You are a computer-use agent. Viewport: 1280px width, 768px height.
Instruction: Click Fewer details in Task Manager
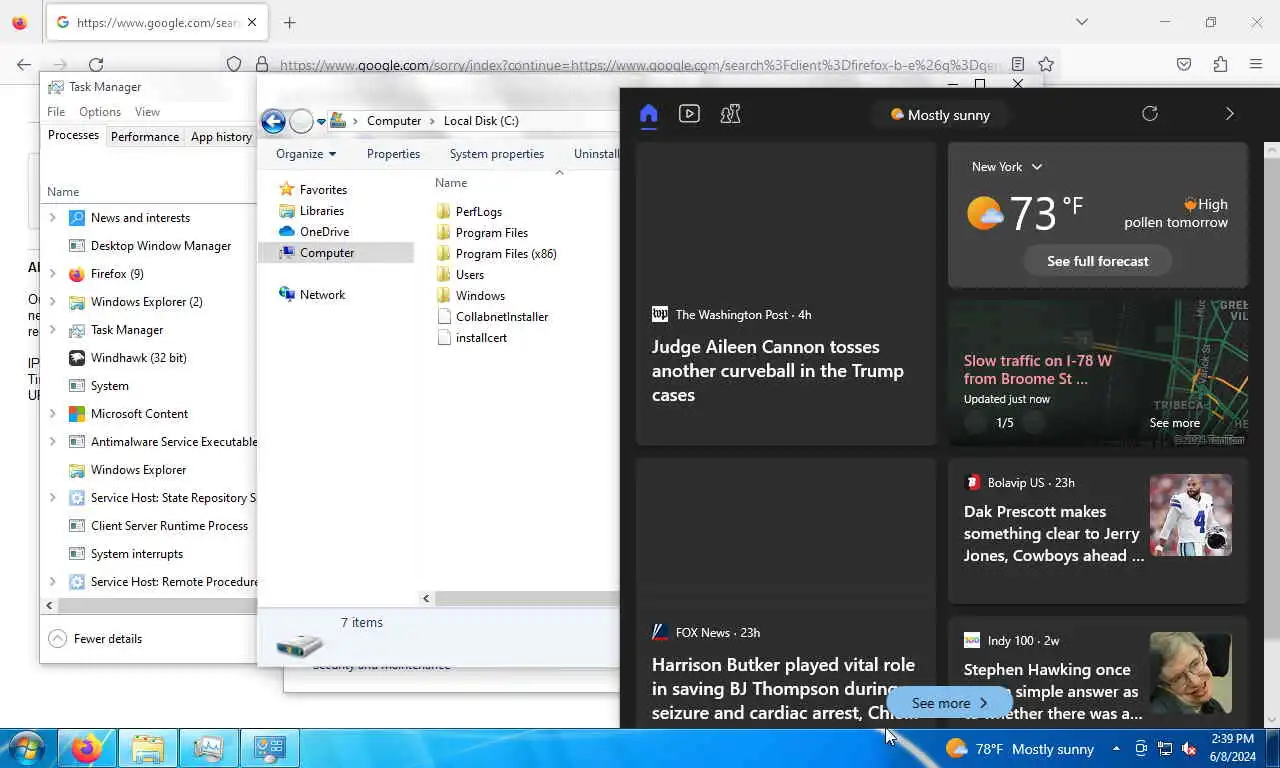click(95, 639)
